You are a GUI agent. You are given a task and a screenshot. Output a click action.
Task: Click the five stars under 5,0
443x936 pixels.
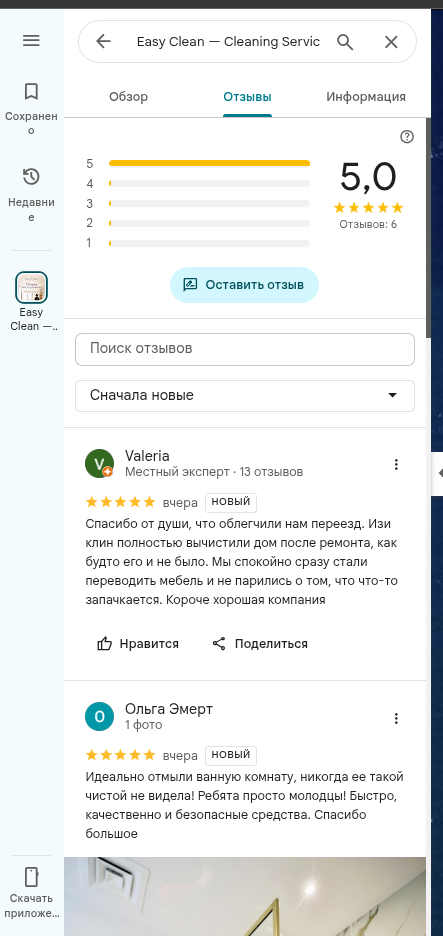368,208
